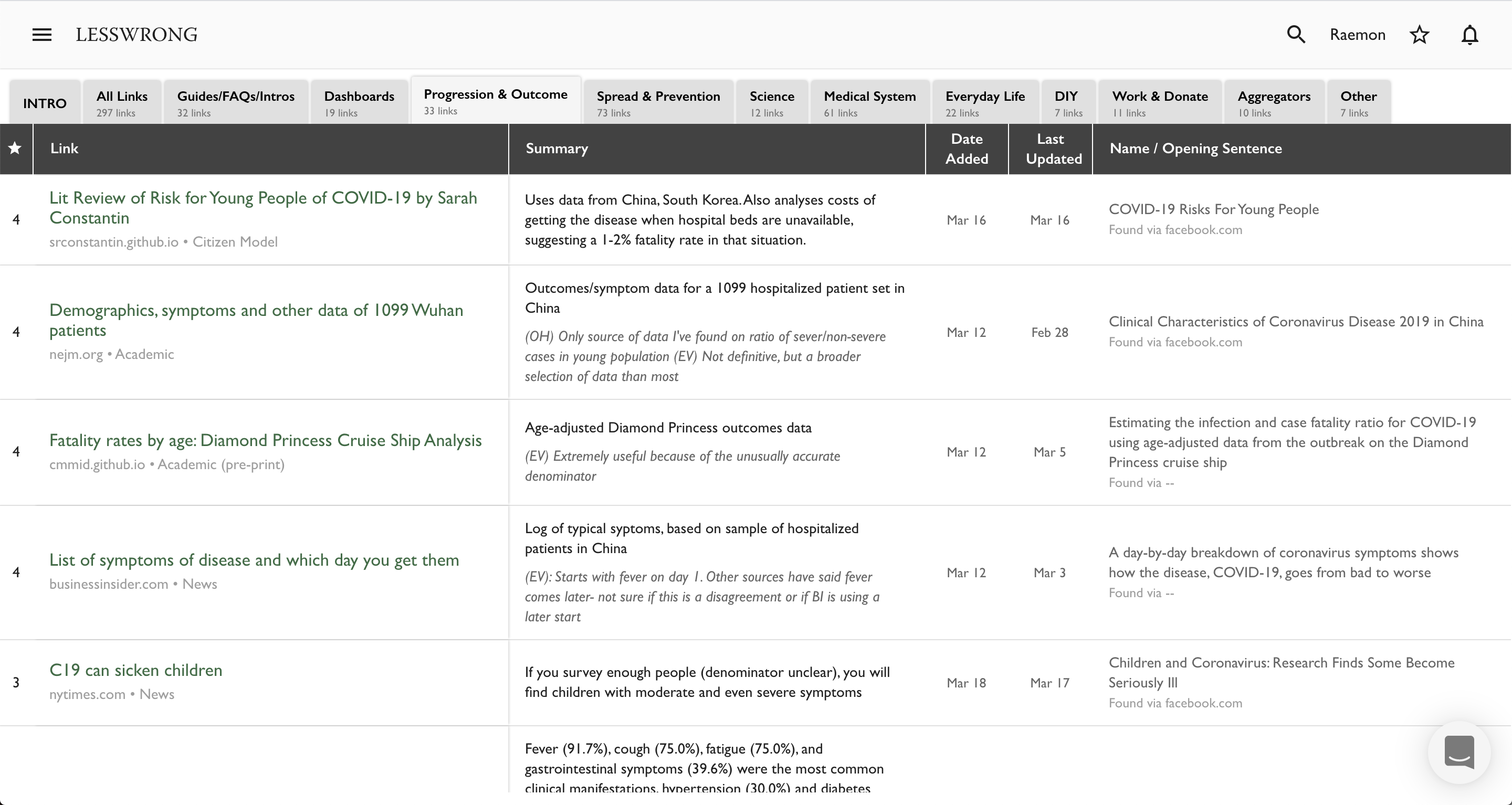1512x805 pixels.
Task: Open the C19 can sicken children link
Action: (x=135, y=670)
